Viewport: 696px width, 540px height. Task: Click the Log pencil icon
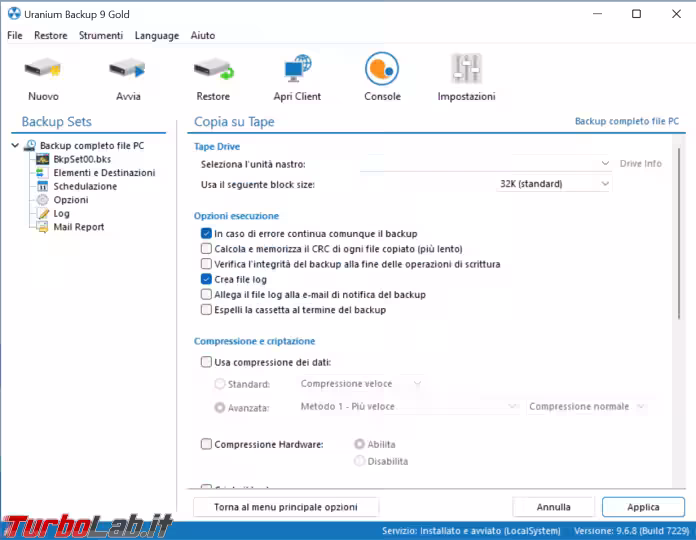(43, 213)
